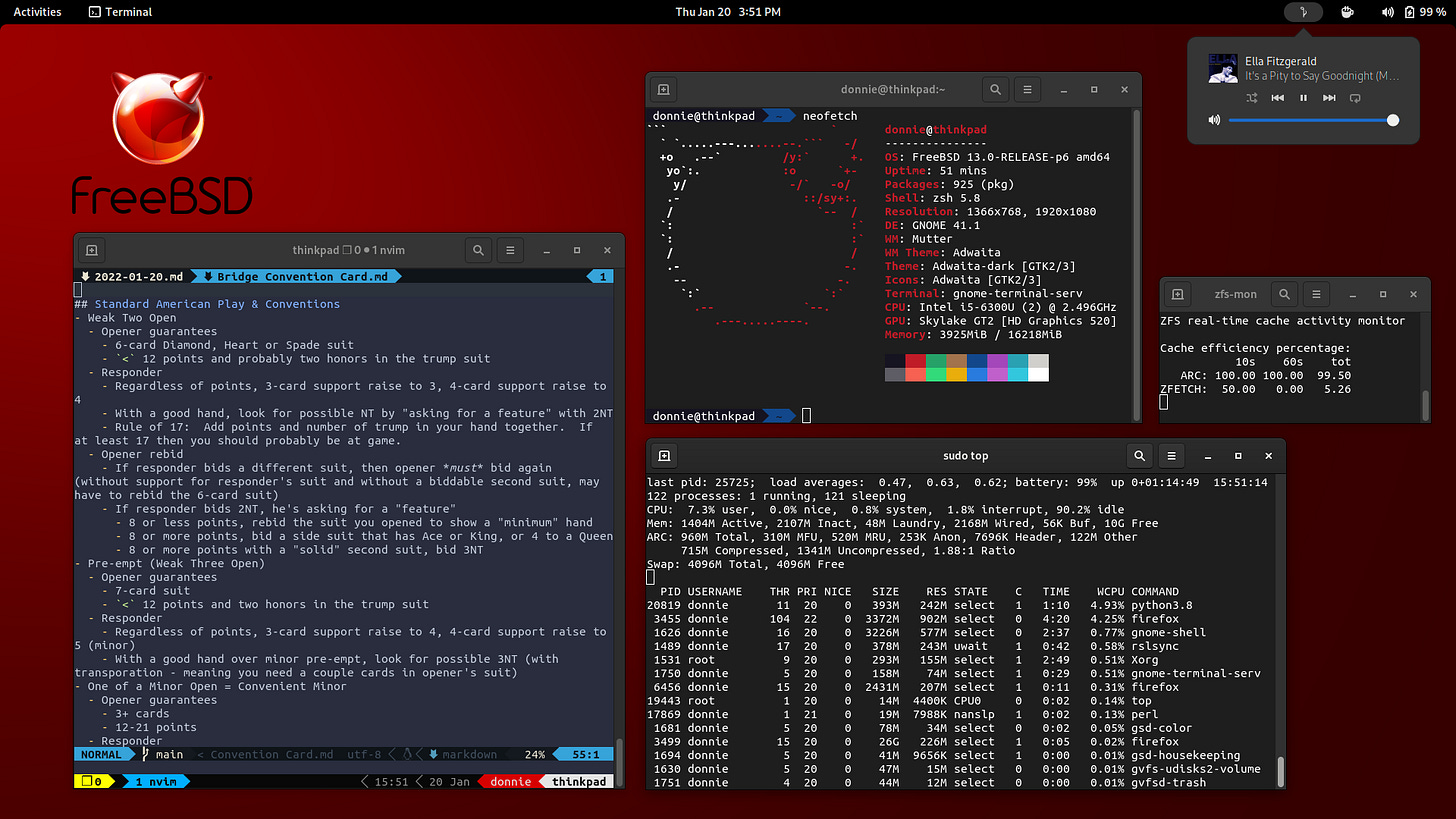
Task: Open the clock showing Thu Jan 20
Action: pos(727,12)
